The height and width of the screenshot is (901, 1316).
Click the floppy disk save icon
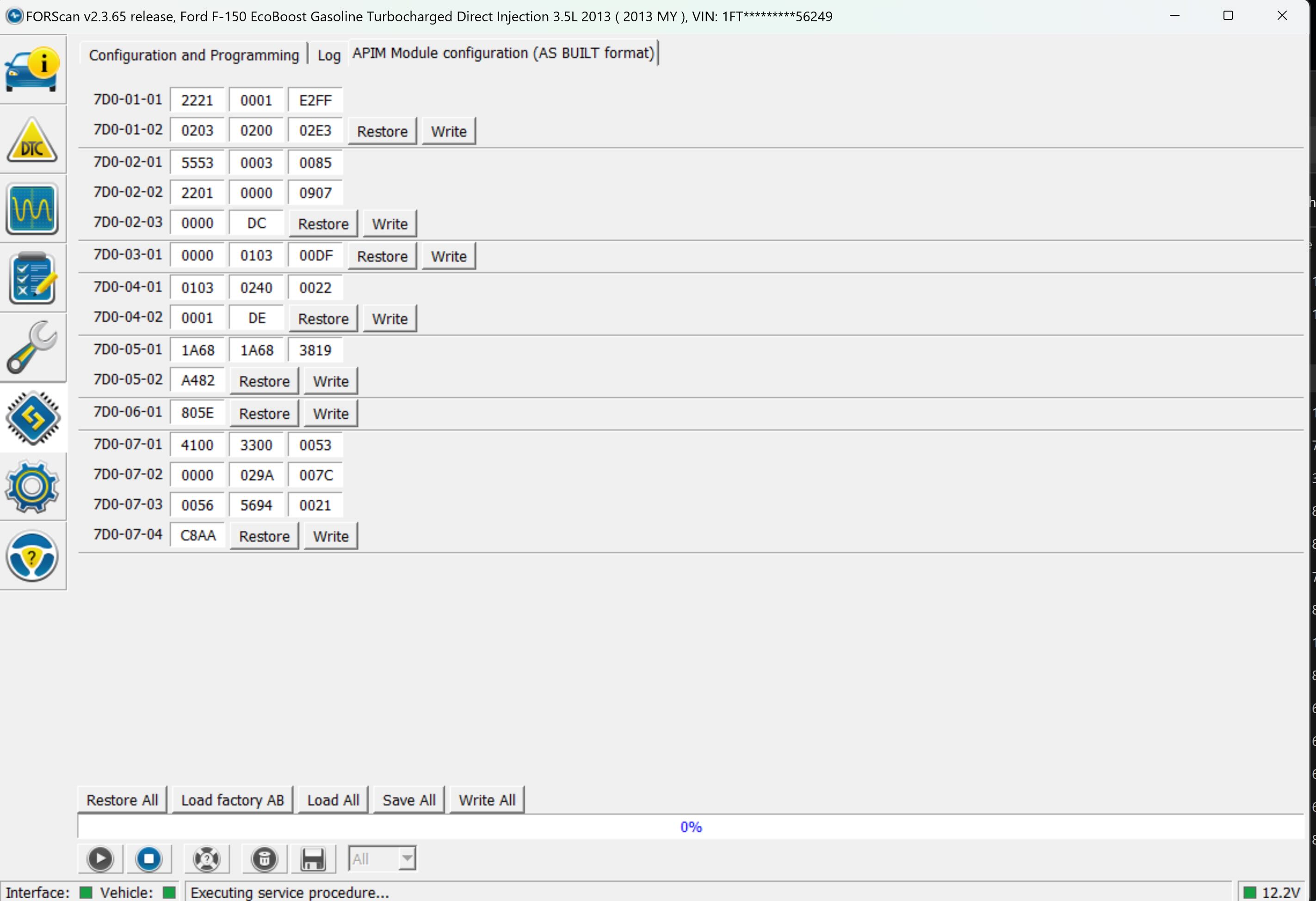click(313, 859)
